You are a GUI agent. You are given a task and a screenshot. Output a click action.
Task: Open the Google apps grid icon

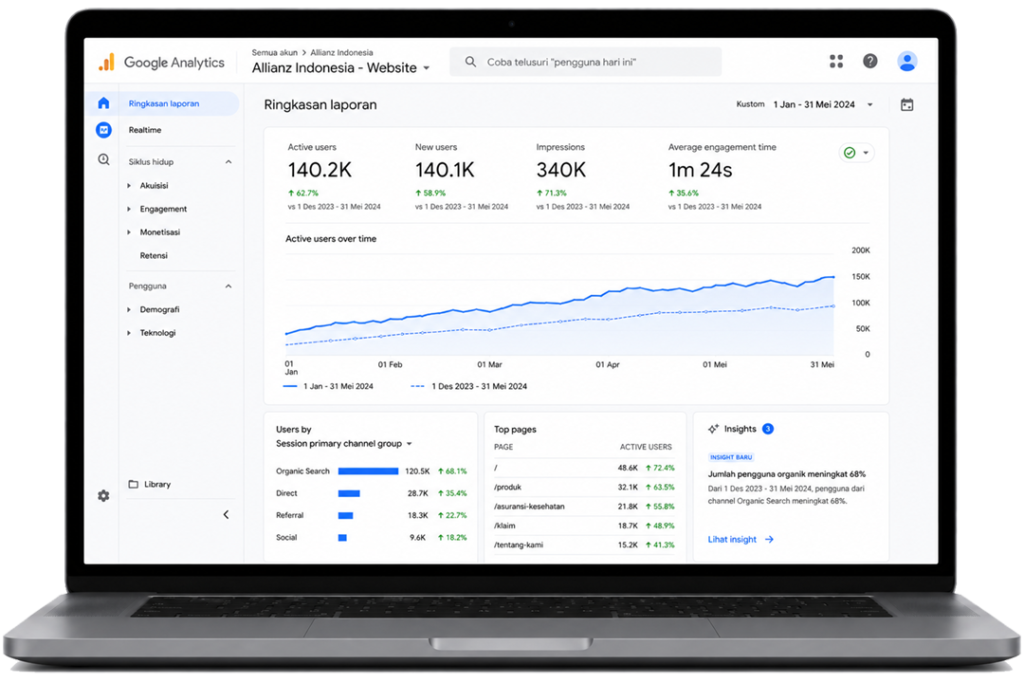(836, 61)
